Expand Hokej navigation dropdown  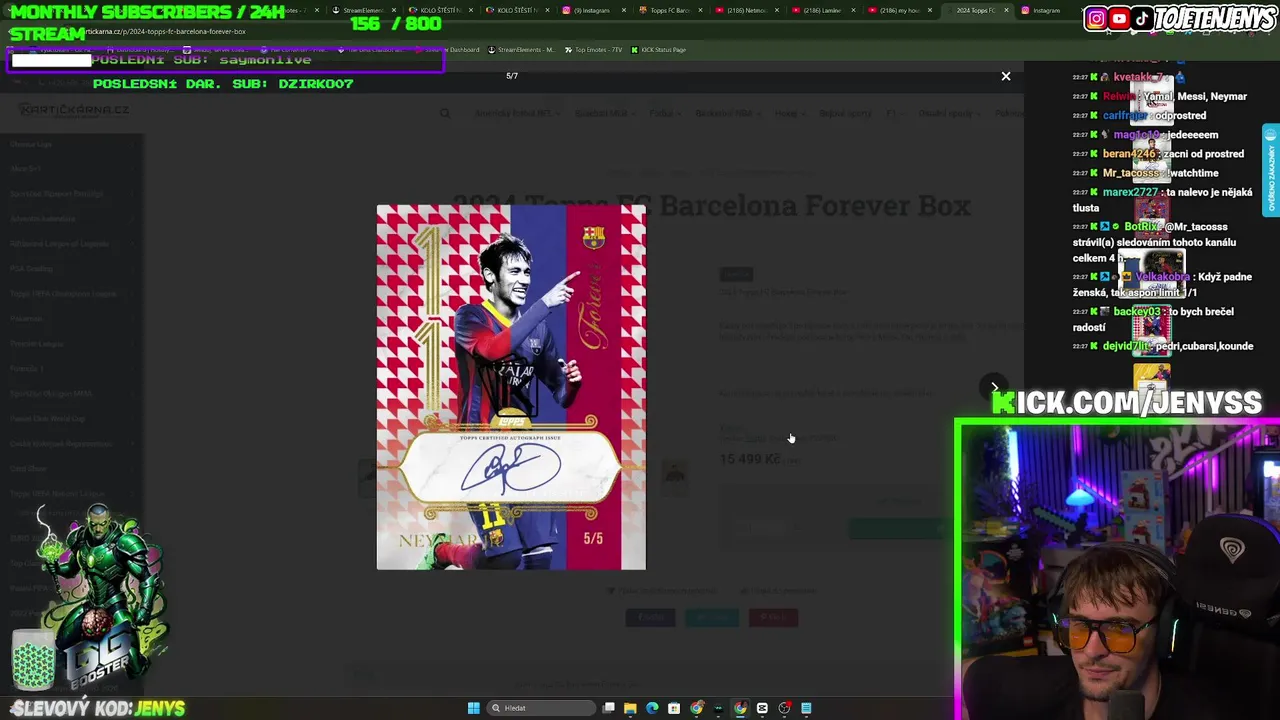[789, 114]
